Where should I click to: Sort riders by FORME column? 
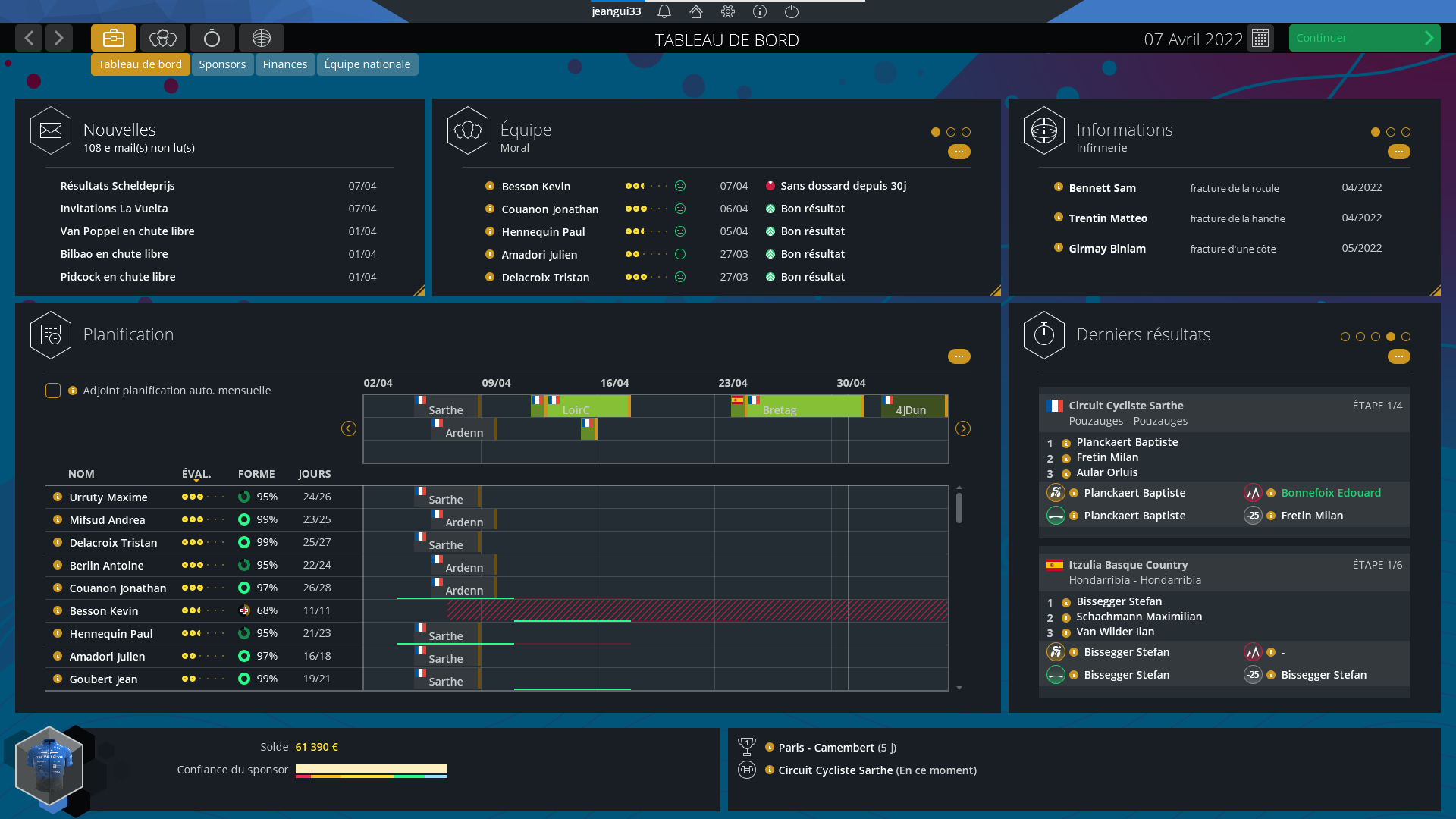pyautogui.click(x=256, y=474)
